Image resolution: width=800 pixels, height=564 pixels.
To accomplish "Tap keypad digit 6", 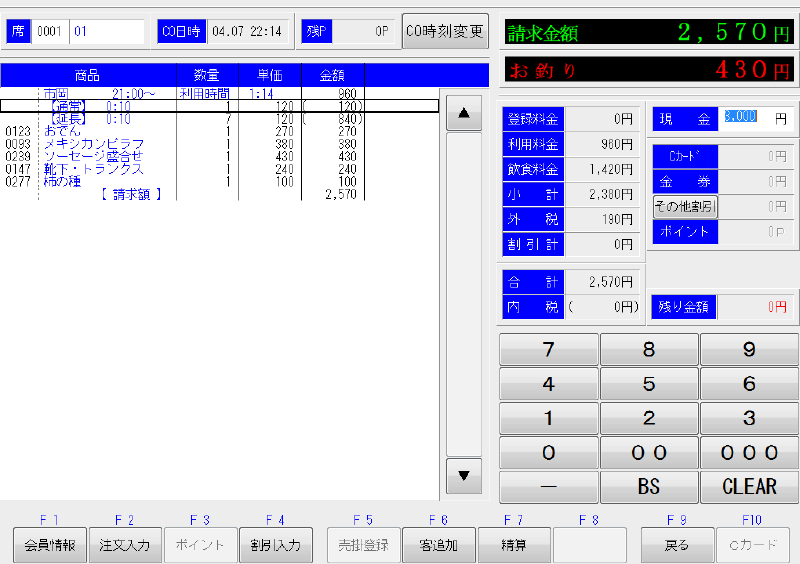I will [749, 384].
